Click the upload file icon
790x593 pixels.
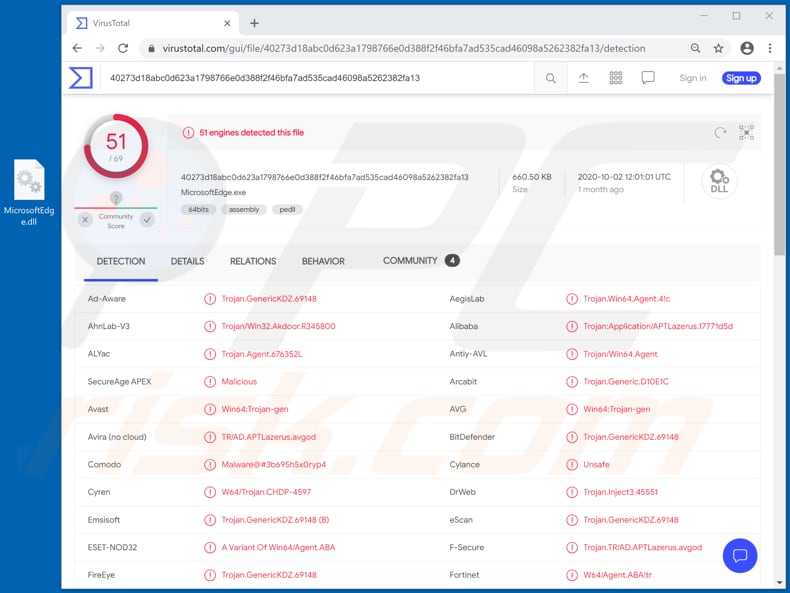tap(583, 78)
